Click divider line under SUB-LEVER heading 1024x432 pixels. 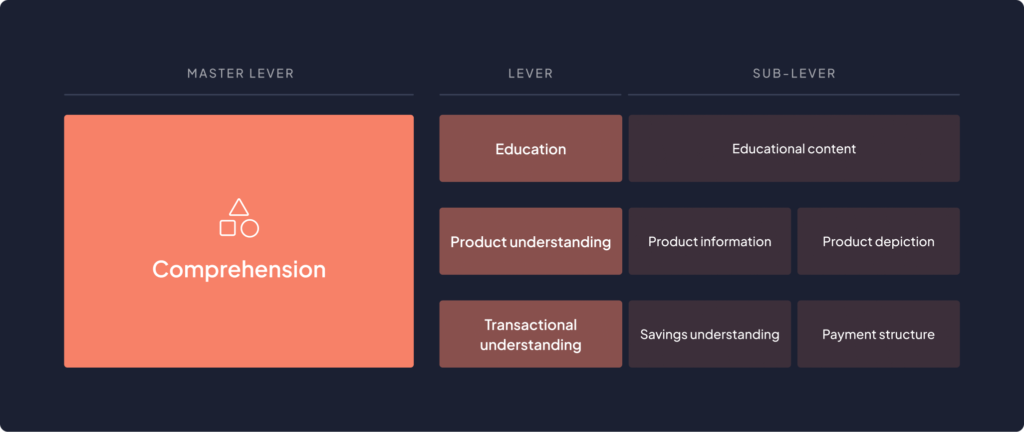[794, 95]
